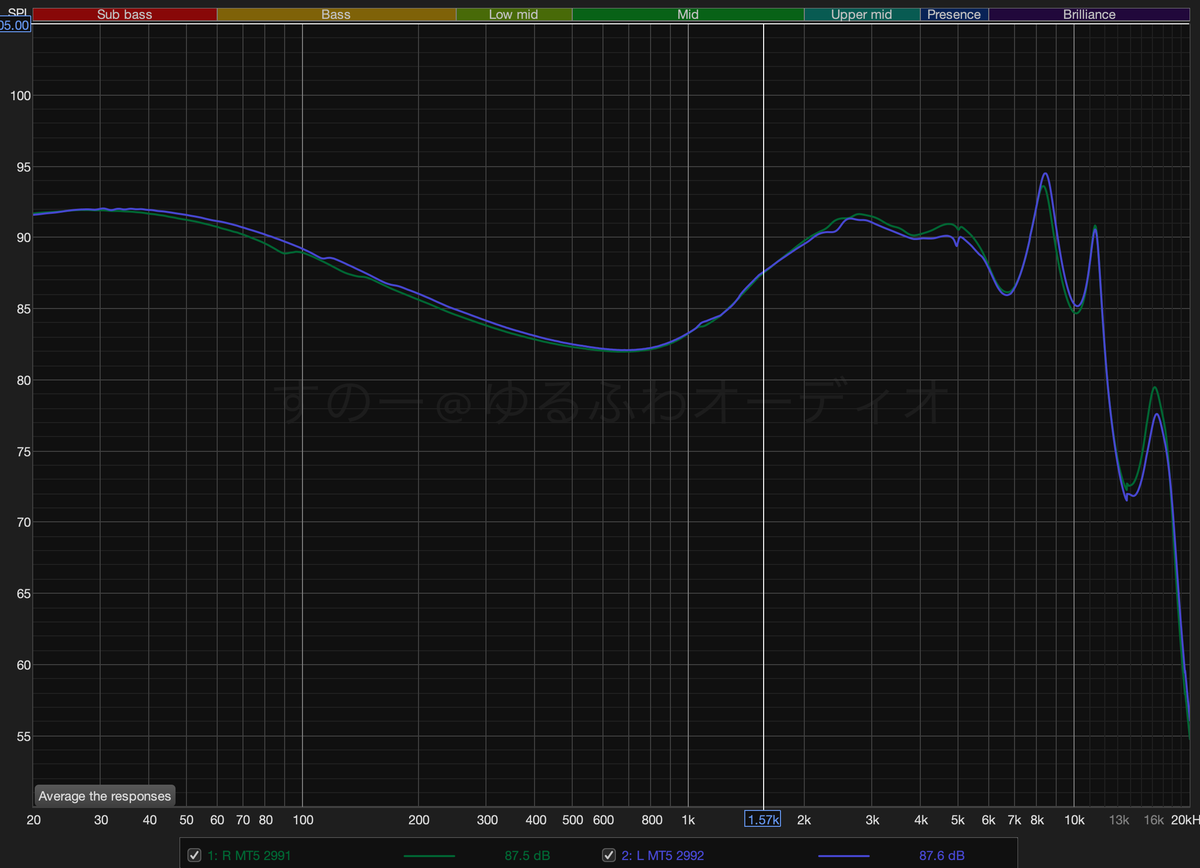Image resolution: width=1200 pixels, height=868 pixels.
Task: Click the Mid frequency band label
Action: tap(688, 15)
